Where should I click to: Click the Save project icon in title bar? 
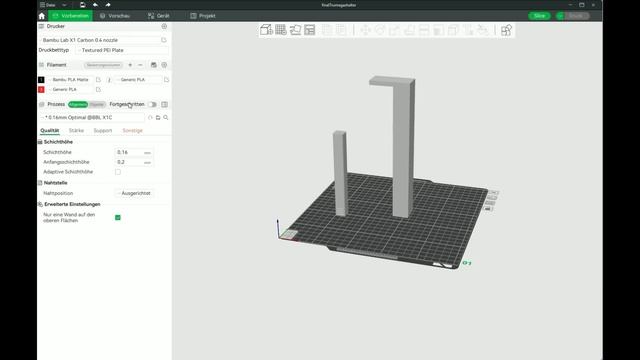(x=82, y=5)
